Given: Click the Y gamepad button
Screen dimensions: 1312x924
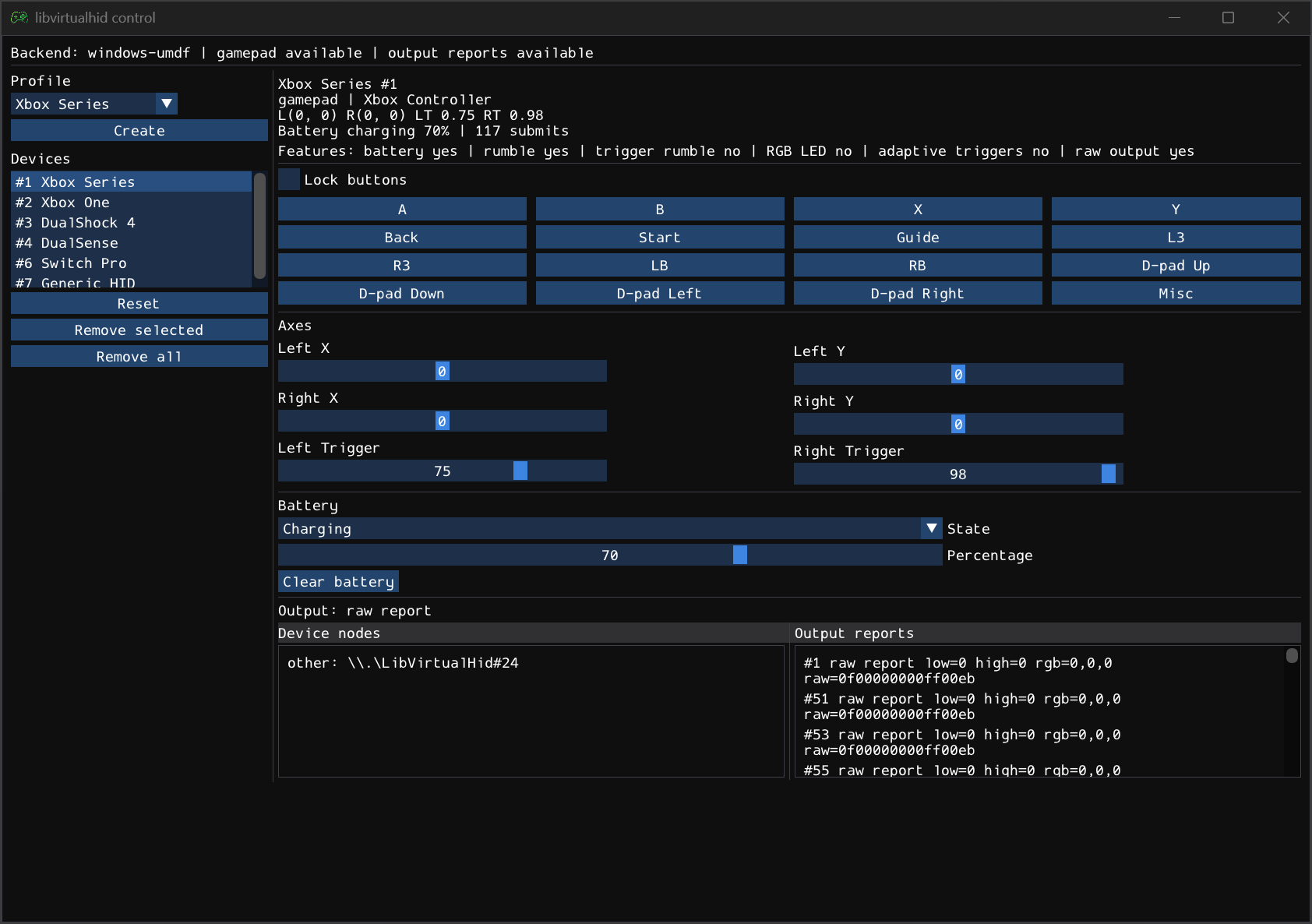Looking at the screenshot, I should (x=1176, y=209).
